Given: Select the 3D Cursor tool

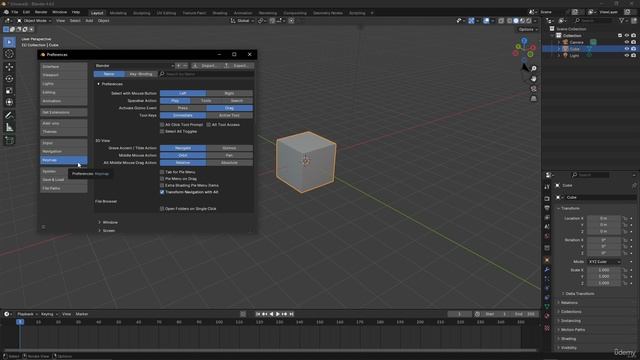Looking at the screenshot, I should (9, 54).
